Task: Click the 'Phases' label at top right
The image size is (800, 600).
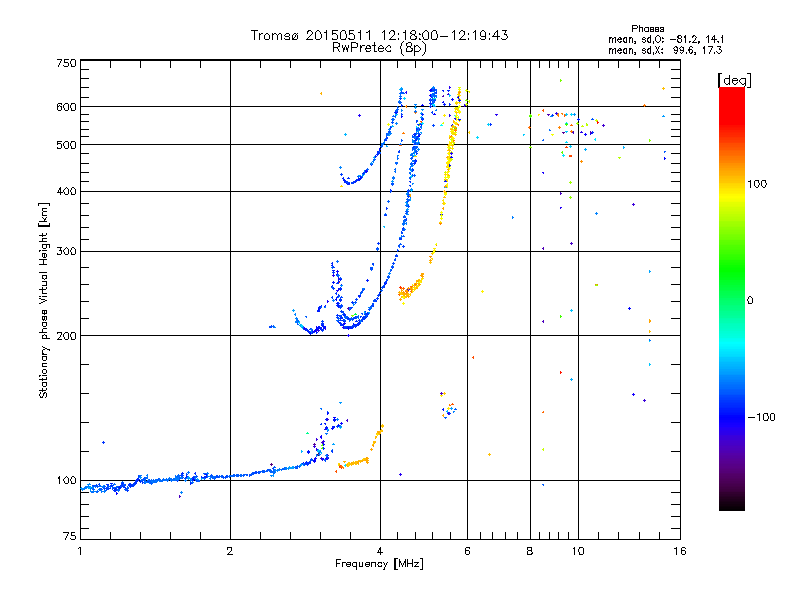Action: click(647, 29)
